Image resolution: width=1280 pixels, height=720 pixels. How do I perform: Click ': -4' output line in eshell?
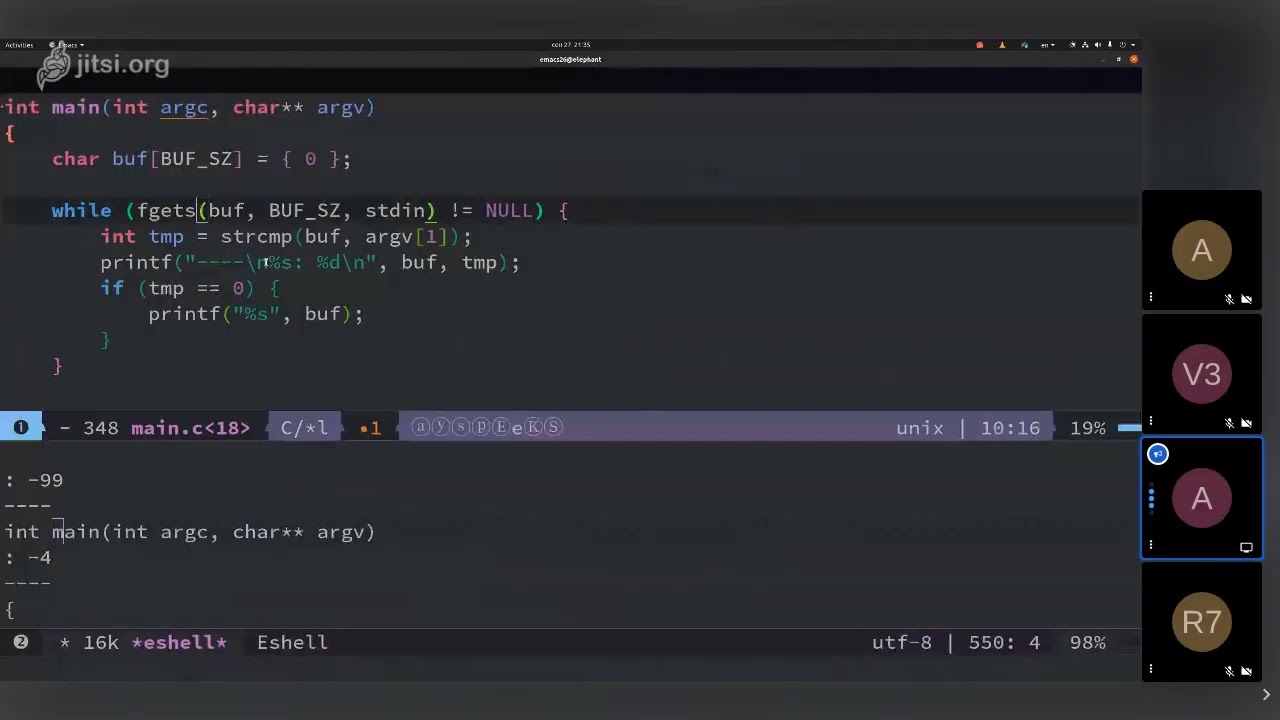[x=28, y=558]
